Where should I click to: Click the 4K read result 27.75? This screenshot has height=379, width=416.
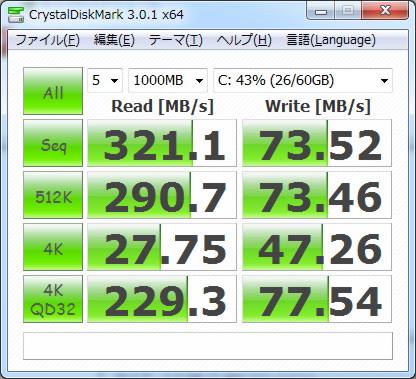[x=162, y=247]
